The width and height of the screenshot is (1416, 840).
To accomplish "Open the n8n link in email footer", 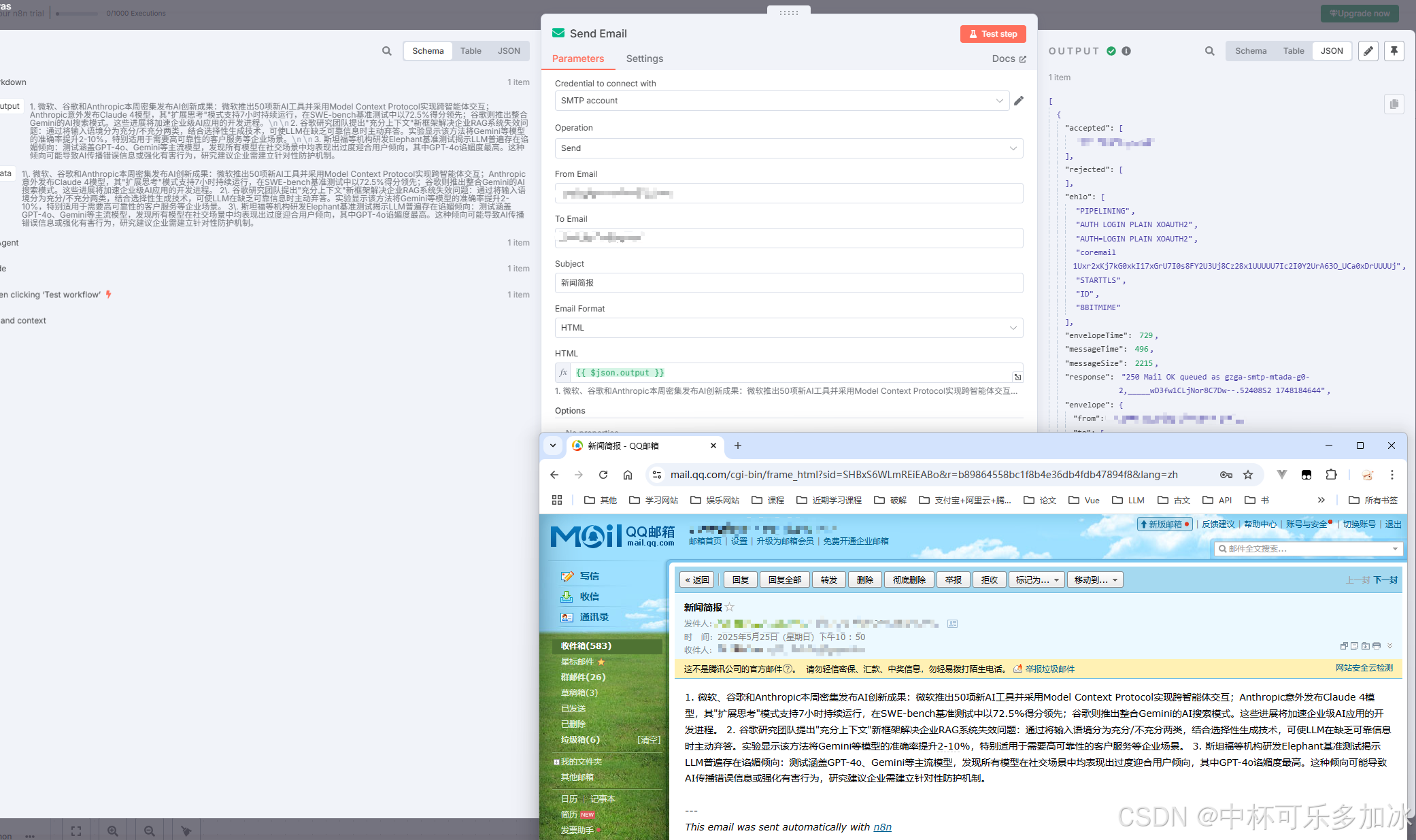I will coord(882,827).
